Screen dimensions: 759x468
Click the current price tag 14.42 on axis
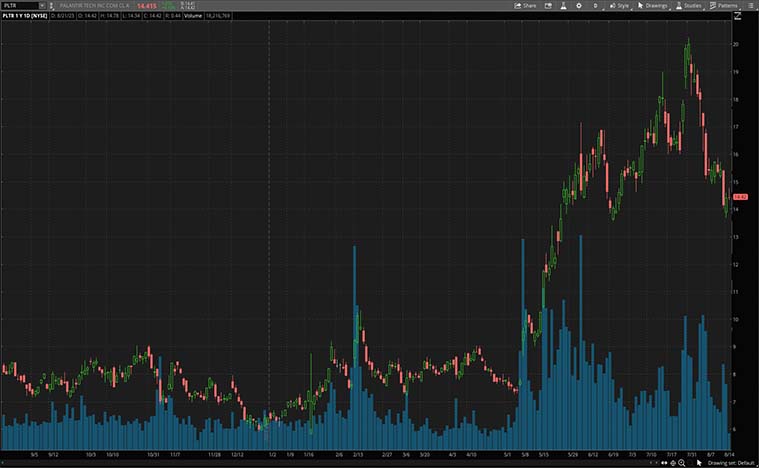click(740, 197)
